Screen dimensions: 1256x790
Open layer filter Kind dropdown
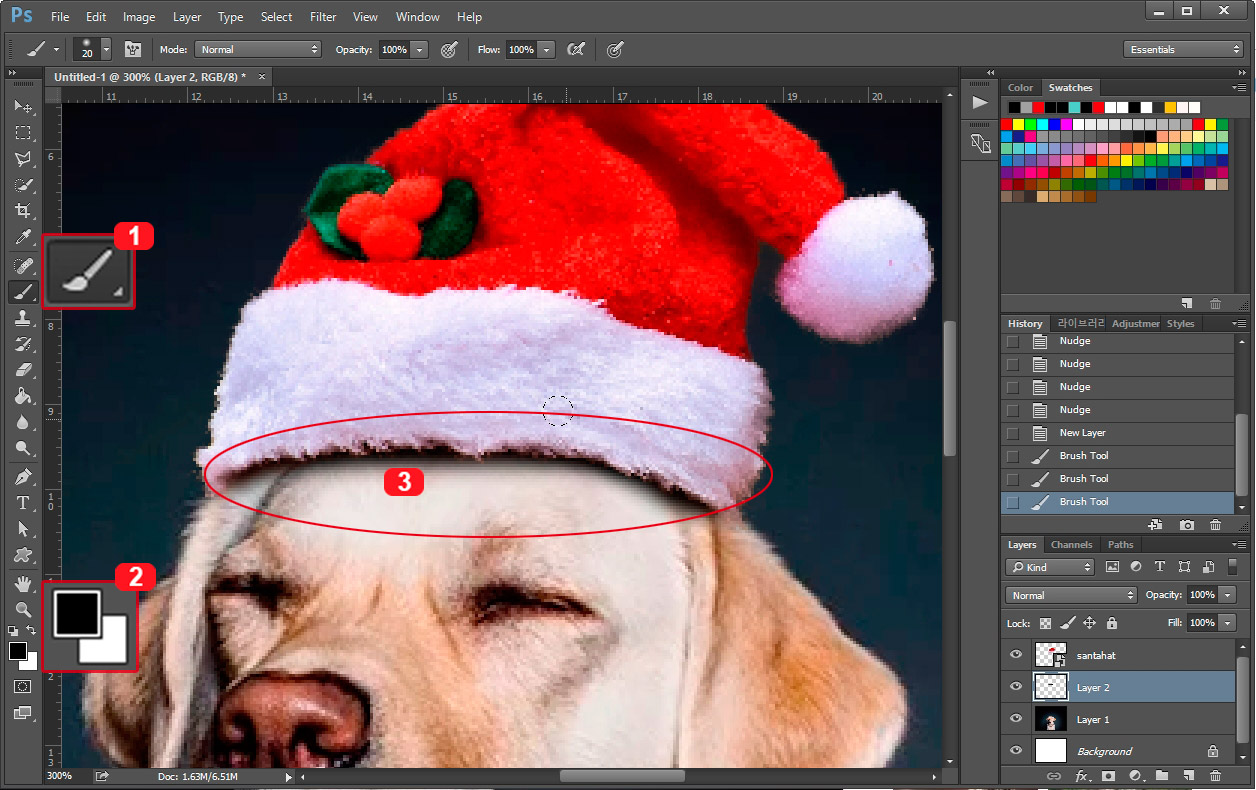(1050, 567)
